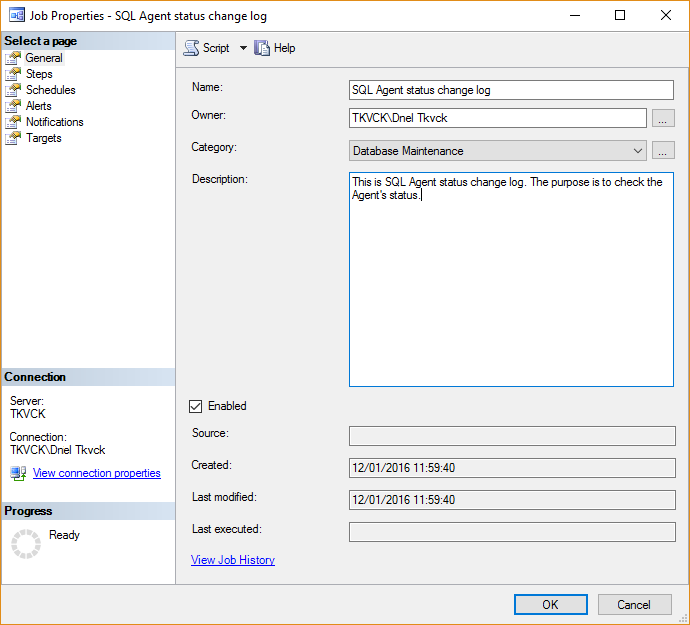Toggle the Enabled checkbox
The width and height of the screenshot is (690, 625).
tap(196, 406)
